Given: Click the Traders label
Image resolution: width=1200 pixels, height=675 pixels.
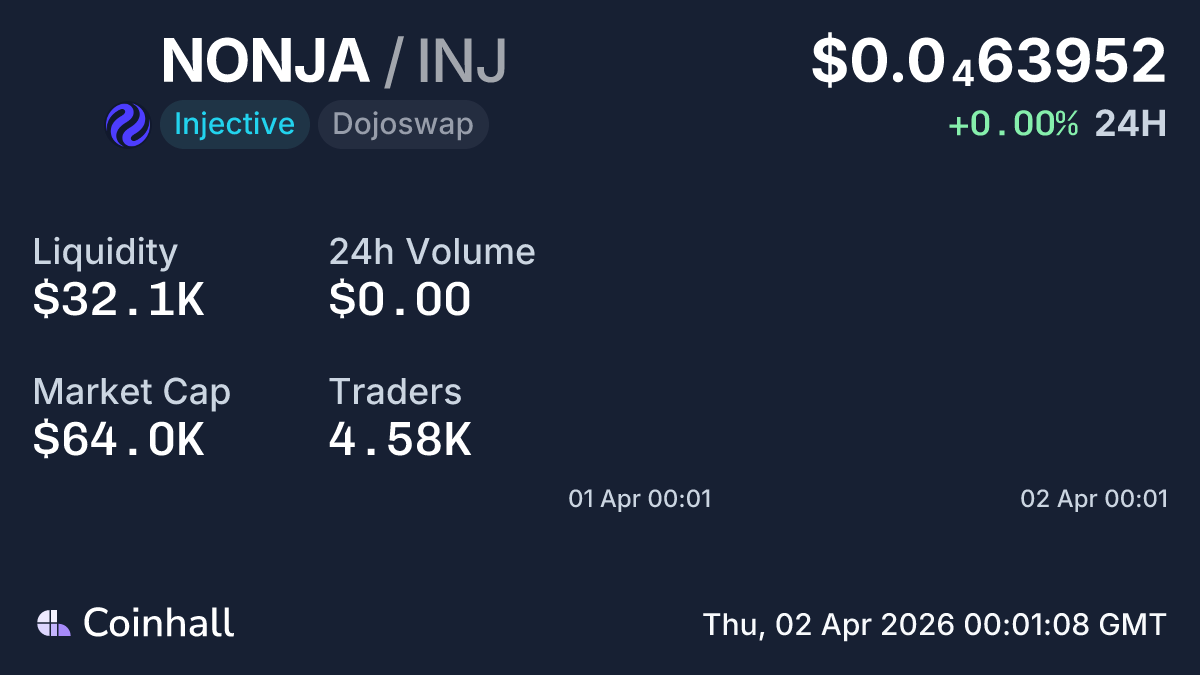Looking at the screenshot, I should tap(395, 392).
